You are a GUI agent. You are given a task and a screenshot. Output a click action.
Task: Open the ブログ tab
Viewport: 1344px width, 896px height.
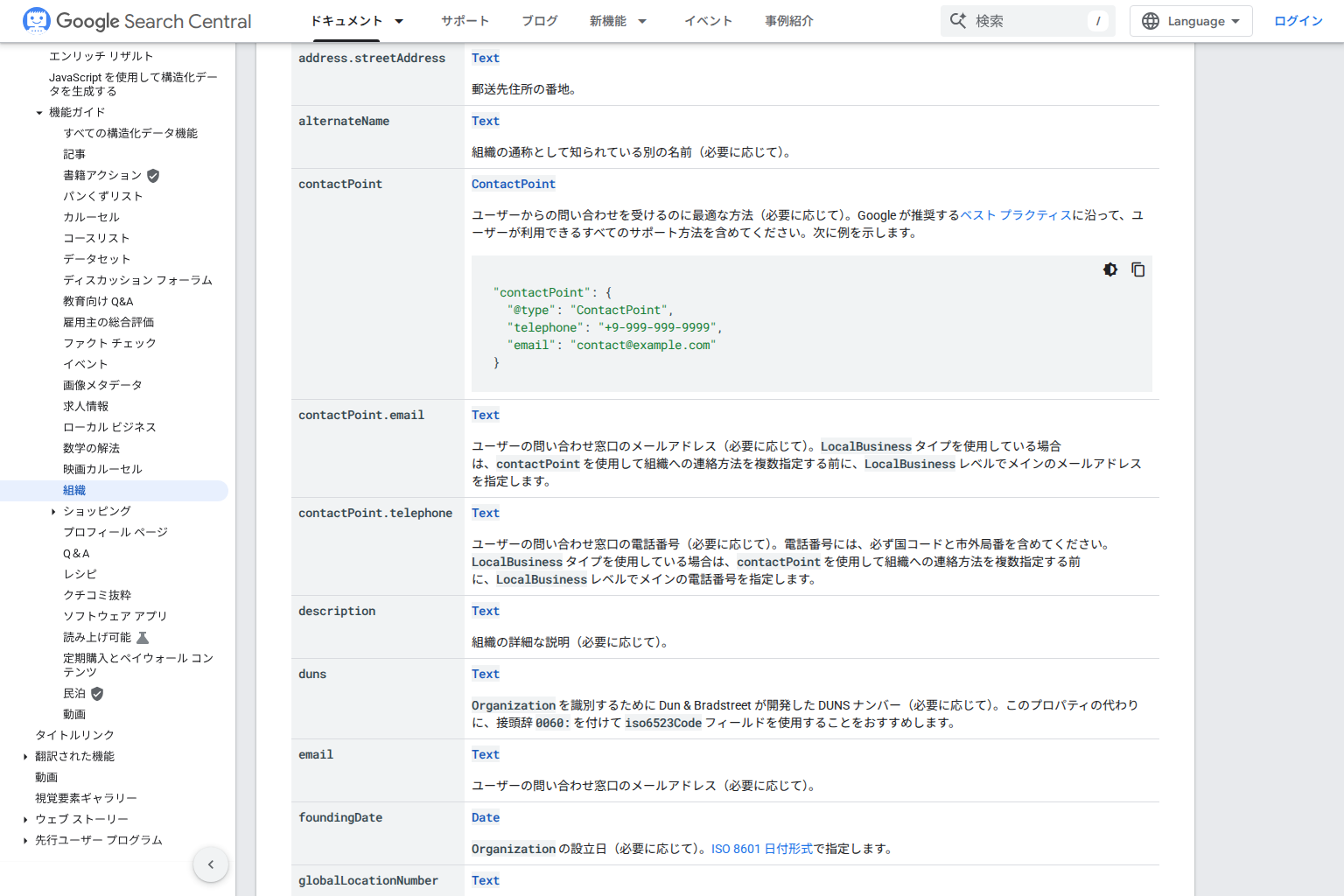(539, 21)
